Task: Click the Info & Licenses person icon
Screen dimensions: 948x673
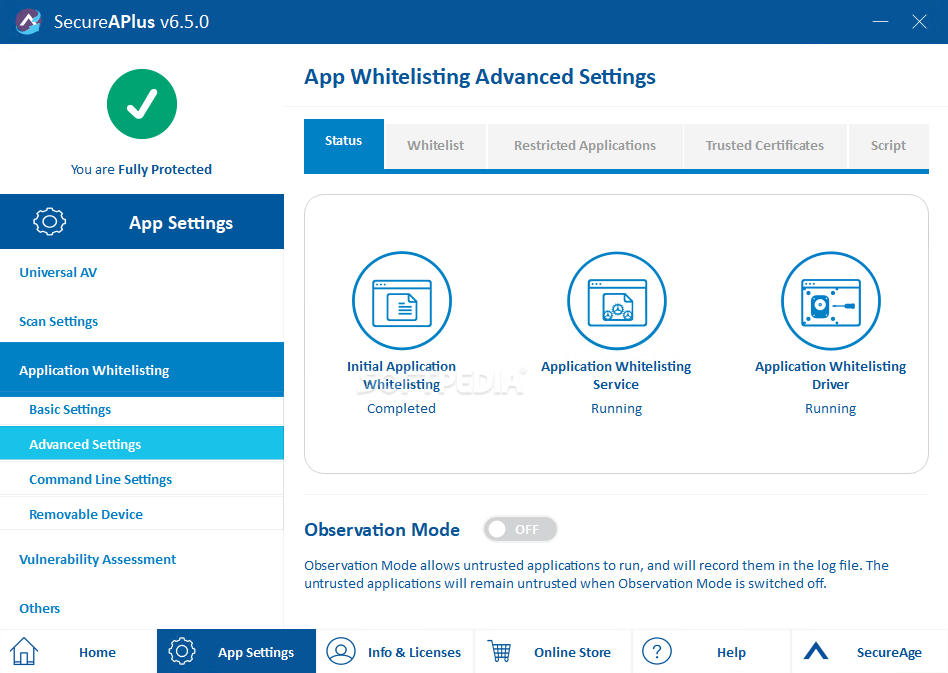Action: pos(341,651)
